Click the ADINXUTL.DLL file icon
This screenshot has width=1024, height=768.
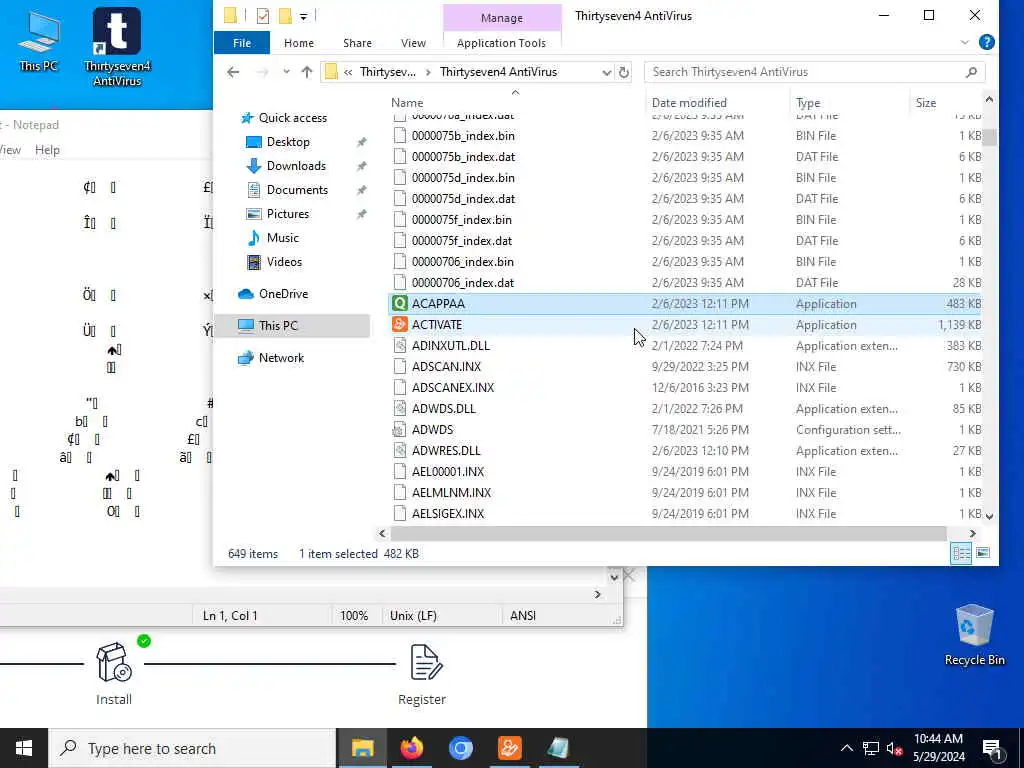click(x=399, y=345)
